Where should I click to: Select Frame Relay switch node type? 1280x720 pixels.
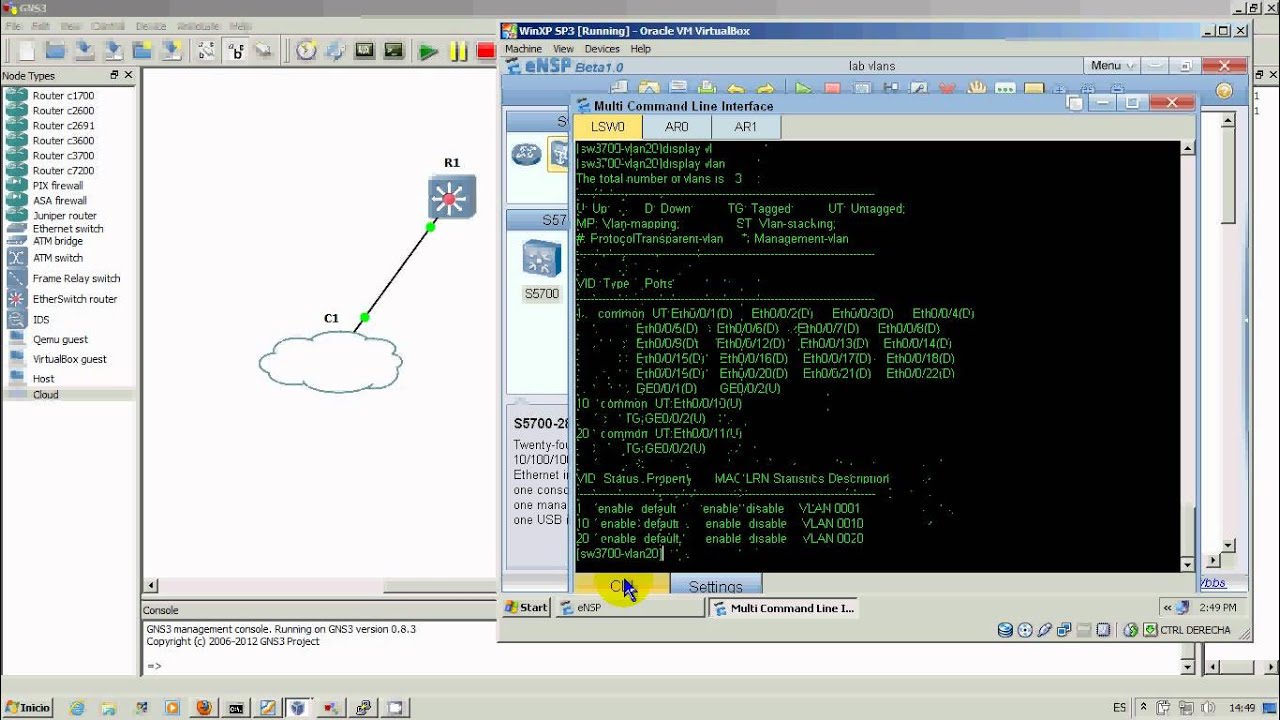click(75, 279)
